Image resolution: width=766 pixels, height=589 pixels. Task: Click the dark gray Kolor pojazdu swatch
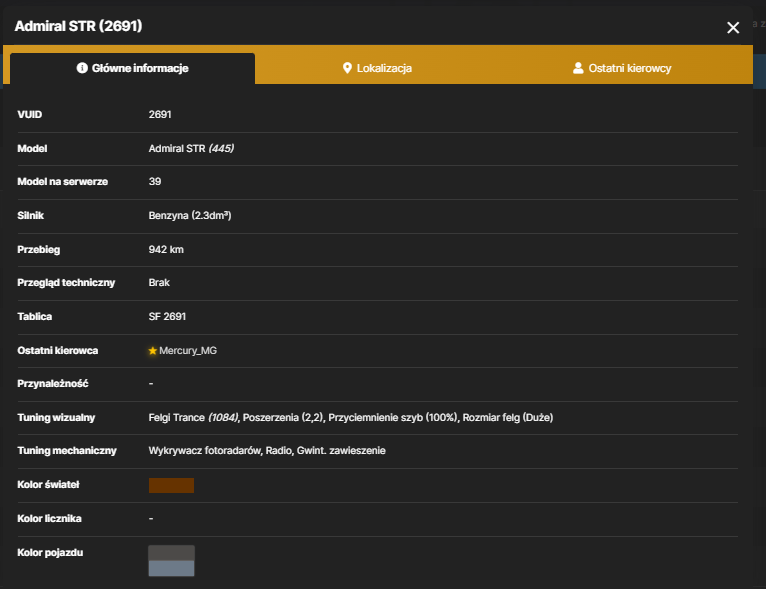(x=171, y=553)
